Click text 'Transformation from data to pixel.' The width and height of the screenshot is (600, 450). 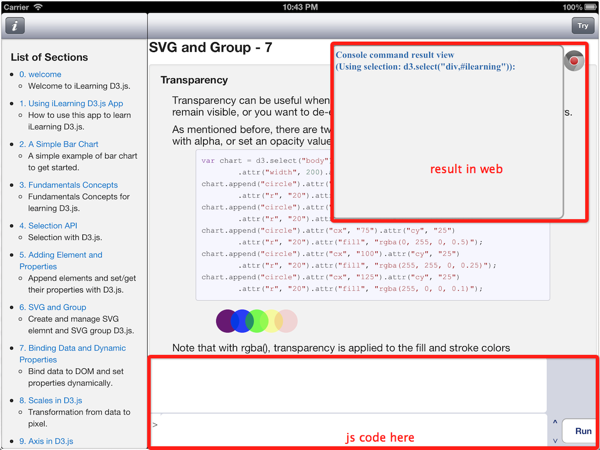pyautogui.click(x=79, y=418)
